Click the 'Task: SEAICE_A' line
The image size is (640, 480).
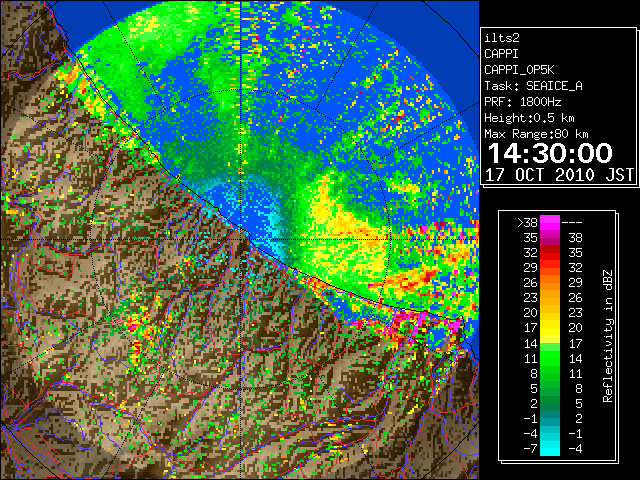tap(533, 86)
